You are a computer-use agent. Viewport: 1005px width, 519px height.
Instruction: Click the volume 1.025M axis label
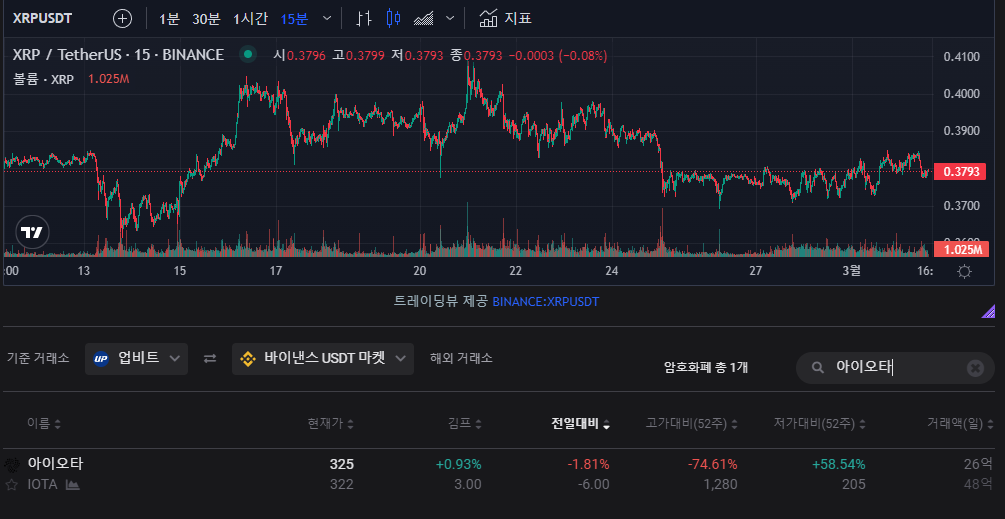(x=961, y=249)
